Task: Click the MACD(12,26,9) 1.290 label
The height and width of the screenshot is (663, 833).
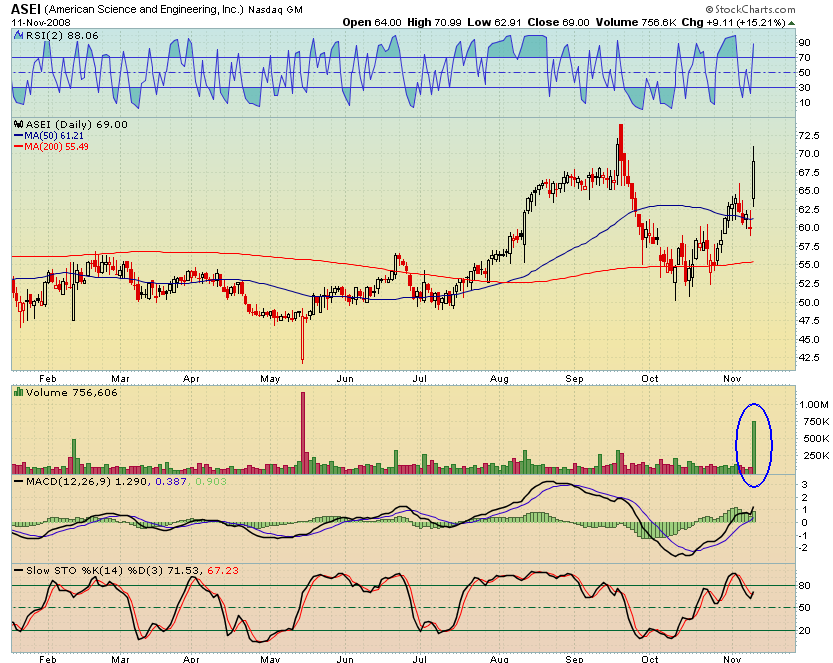Action: click(x=88, y=481)
